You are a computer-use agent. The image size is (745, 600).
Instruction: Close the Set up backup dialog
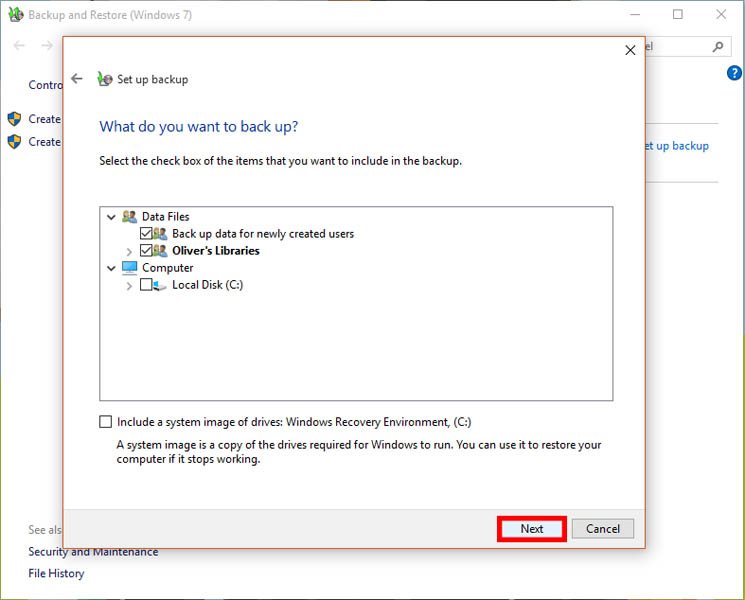point(630,50)
